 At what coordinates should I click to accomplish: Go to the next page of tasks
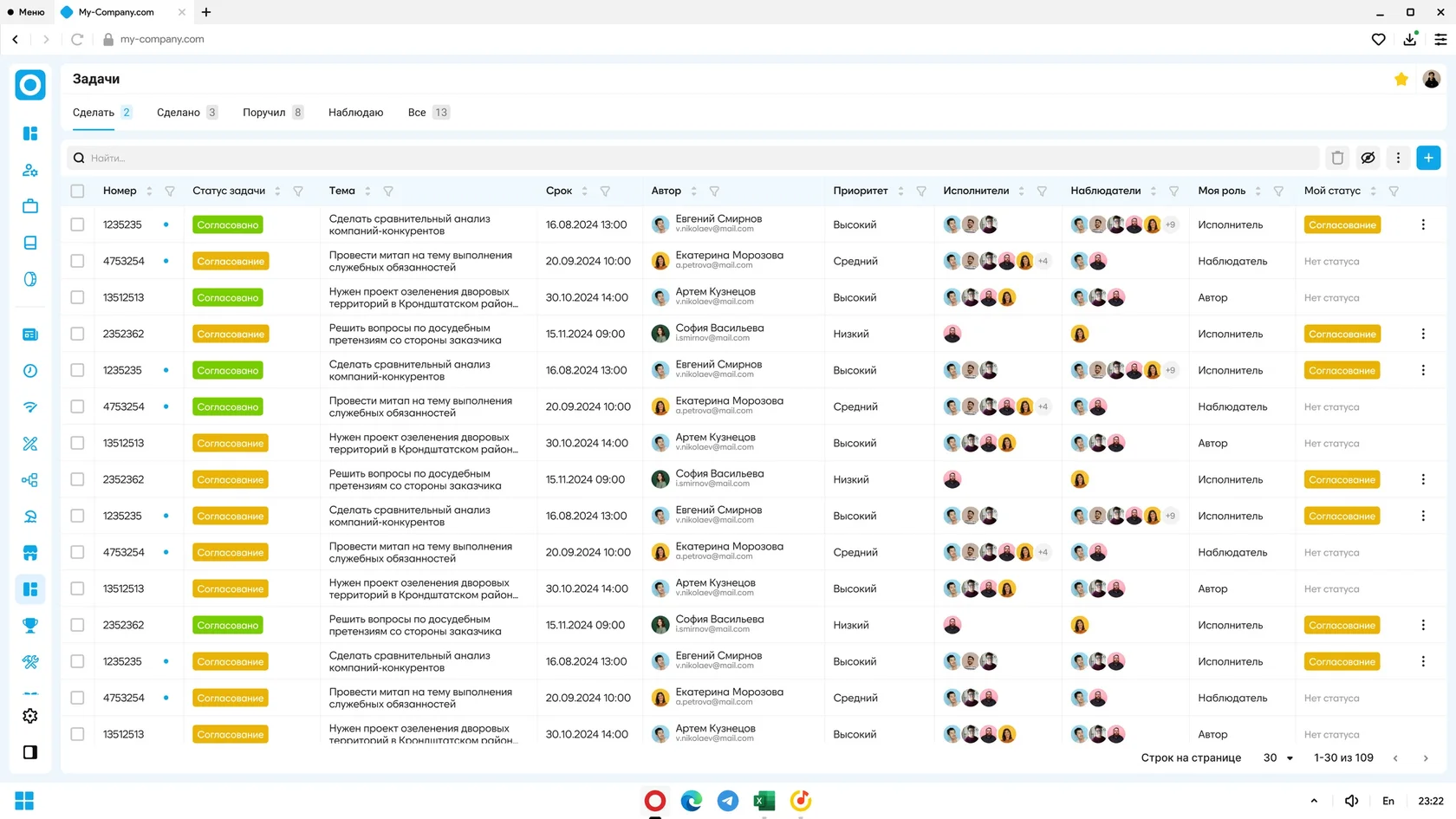tap(1426, 758)
